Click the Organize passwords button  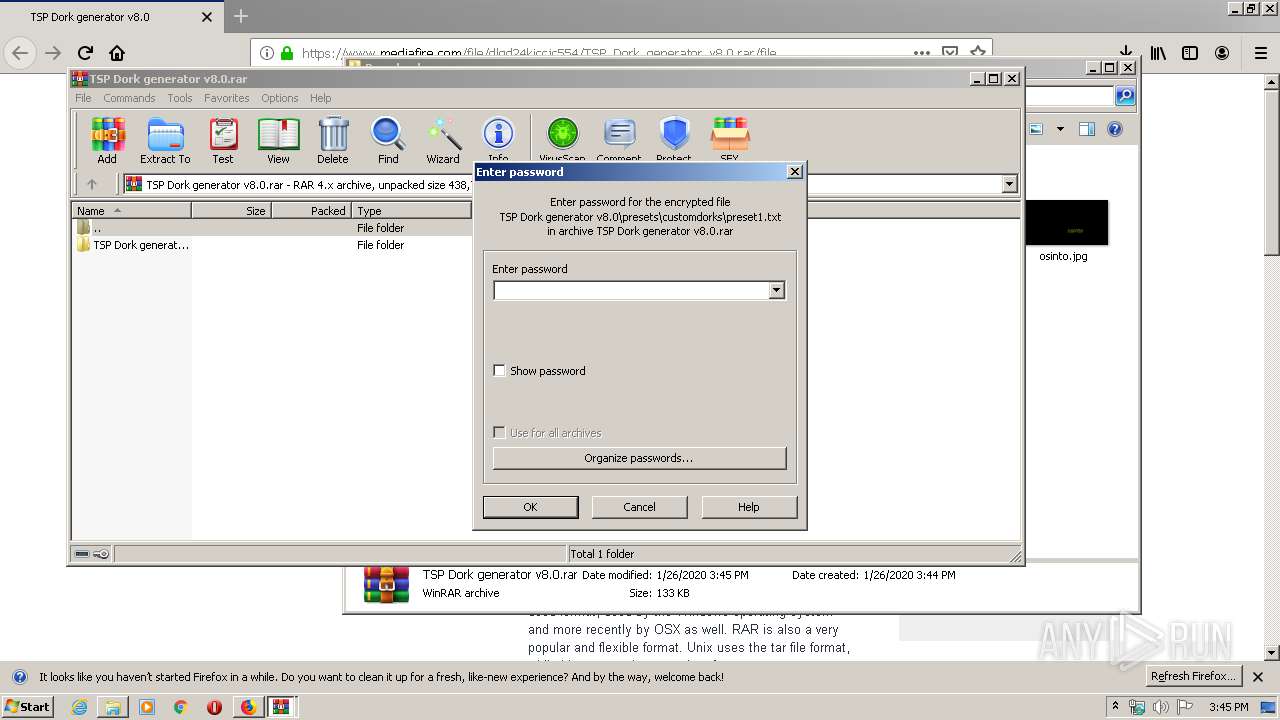click(639, 458)
